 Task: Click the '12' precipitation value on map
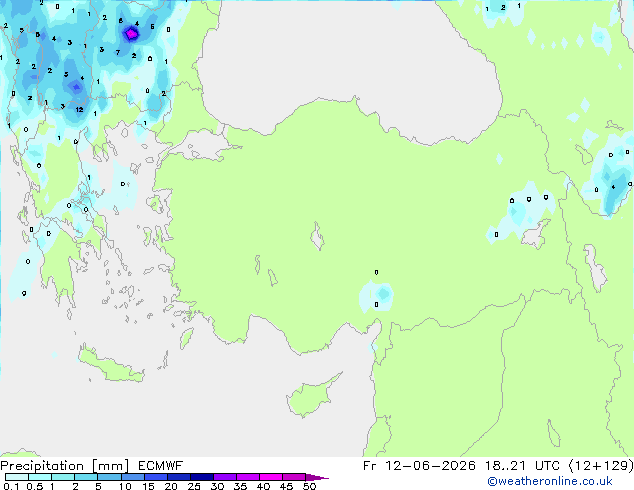[79, 110]
